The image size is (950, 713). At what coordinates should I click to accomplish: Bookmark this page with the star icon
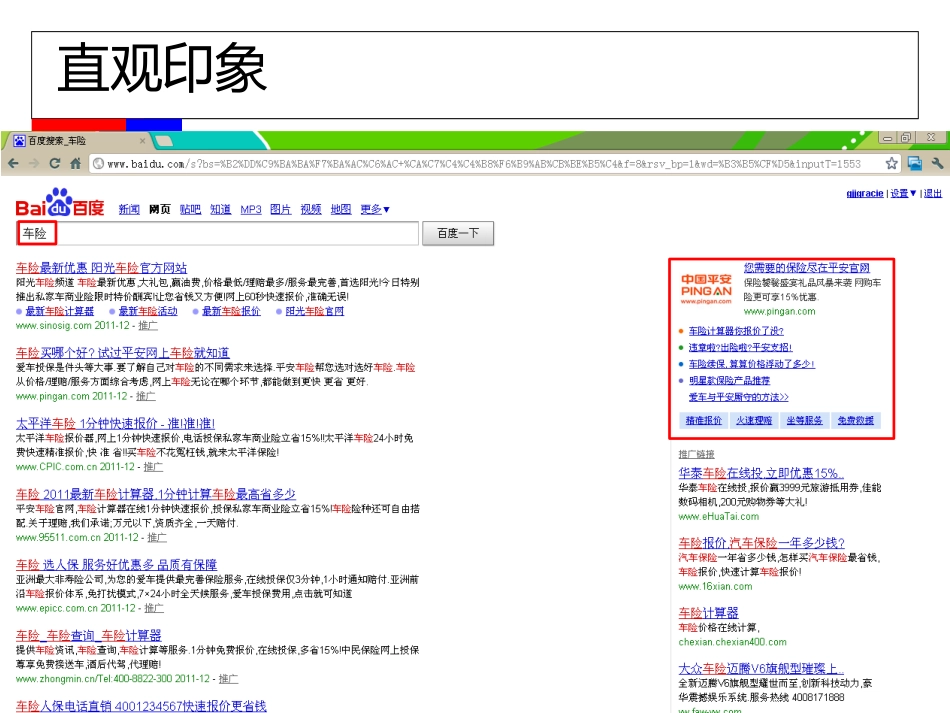[891, 164]
